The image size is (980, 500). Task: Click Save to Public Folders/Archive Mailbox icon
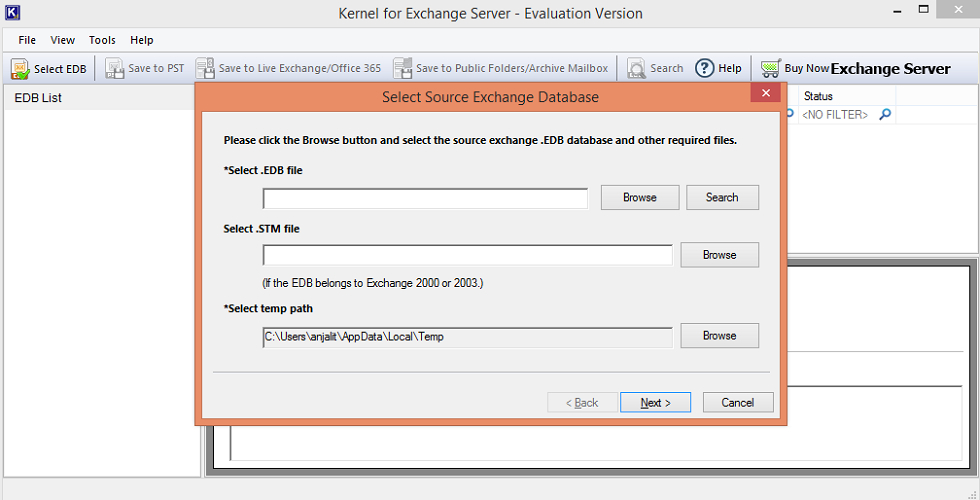(402, 69)
